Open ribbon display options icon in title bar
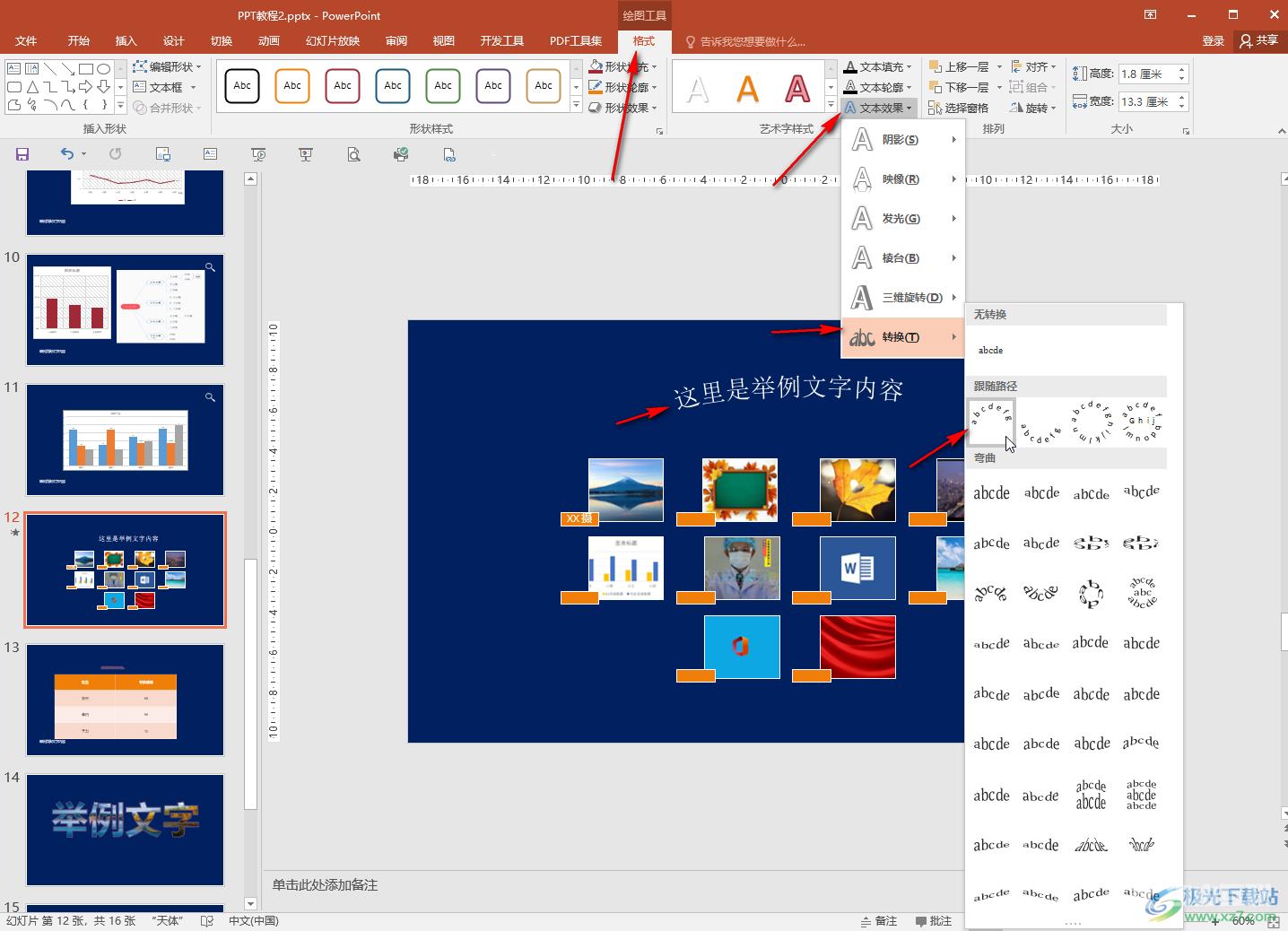1288x931 pixels. (x=1151, y=15)
